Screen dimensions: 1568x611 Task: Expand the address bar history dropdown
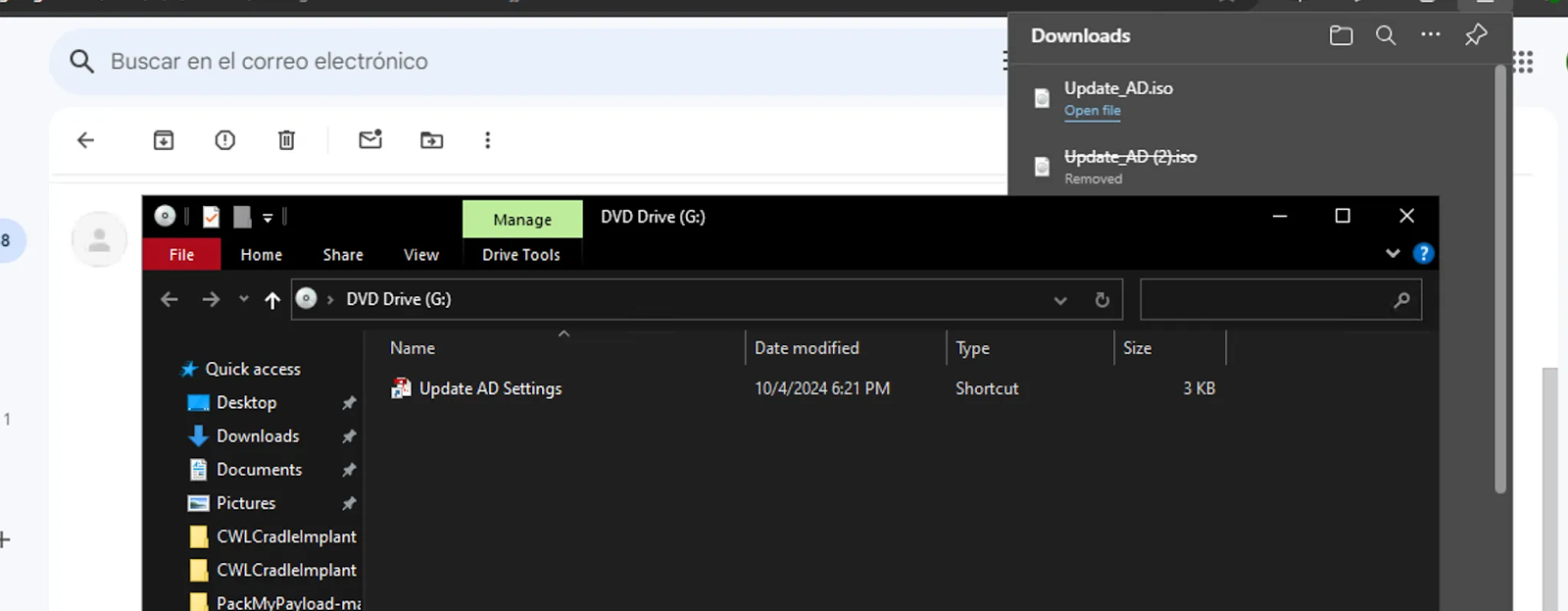pyautogui.click(x=1060, y=300)
